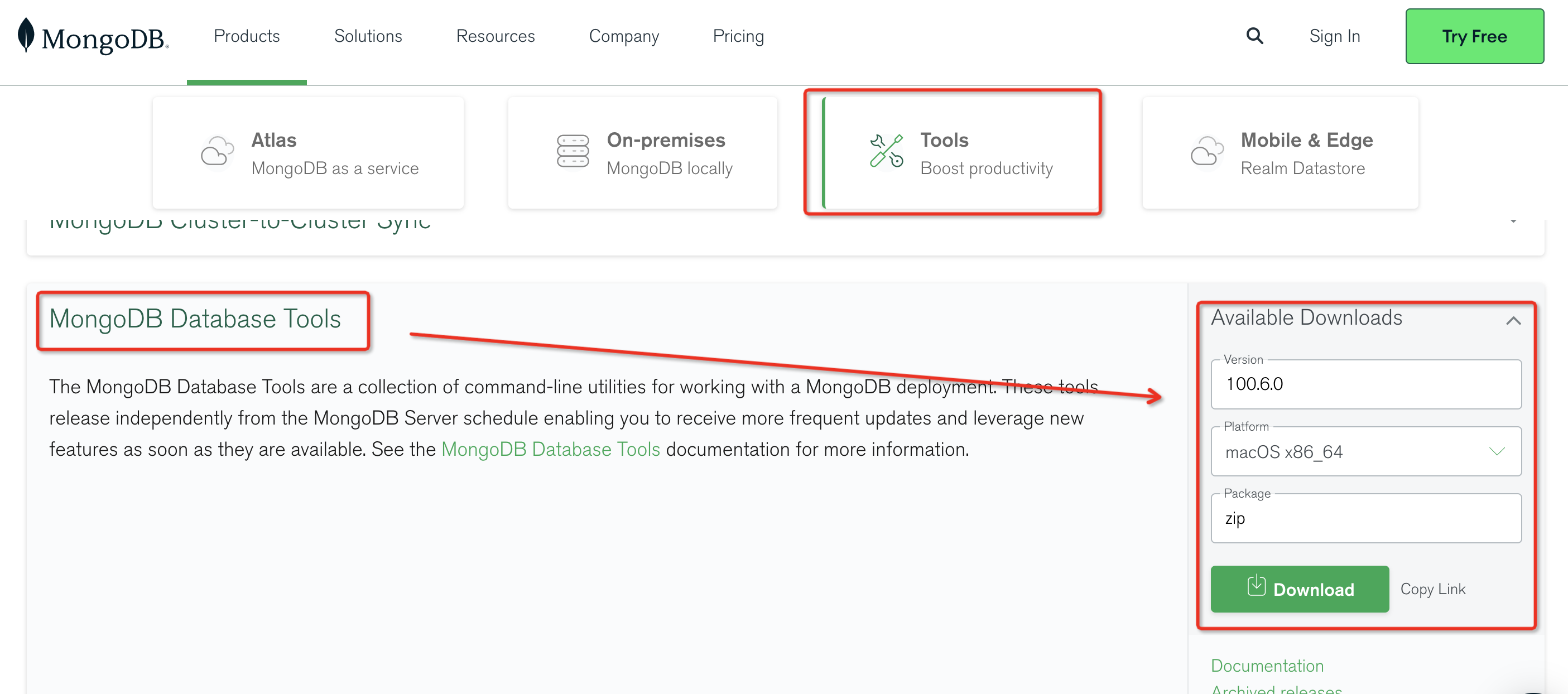Click the download arrow icon in Download button
This screenshot has height=694, width=1568.
click(x=1256, y=586)
